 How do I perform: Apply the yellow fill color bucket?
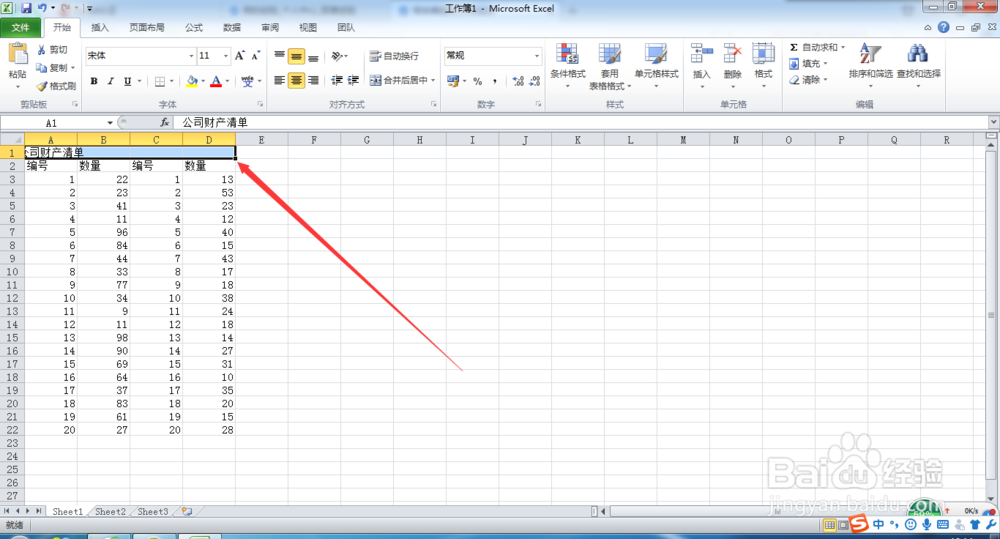click(192, 81)
